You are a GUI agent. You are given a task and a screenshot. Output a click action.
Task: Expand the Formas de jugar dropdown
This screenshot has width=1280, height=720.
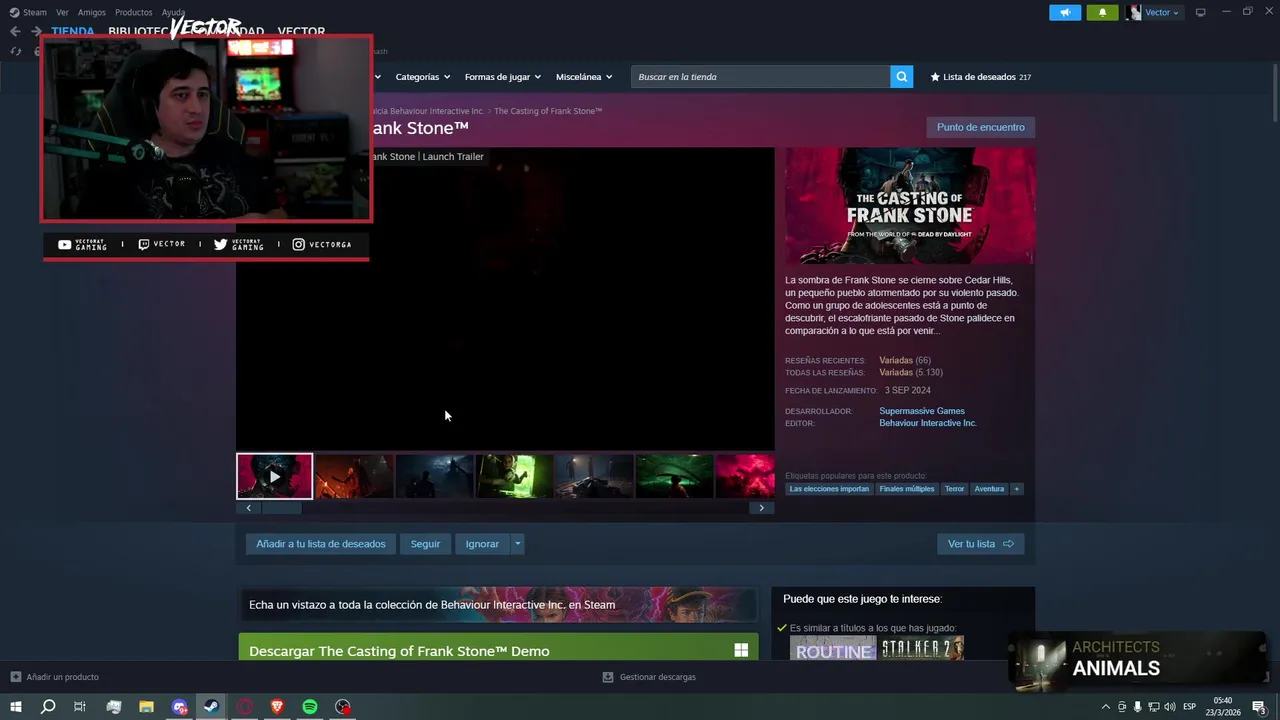point(503,77)
